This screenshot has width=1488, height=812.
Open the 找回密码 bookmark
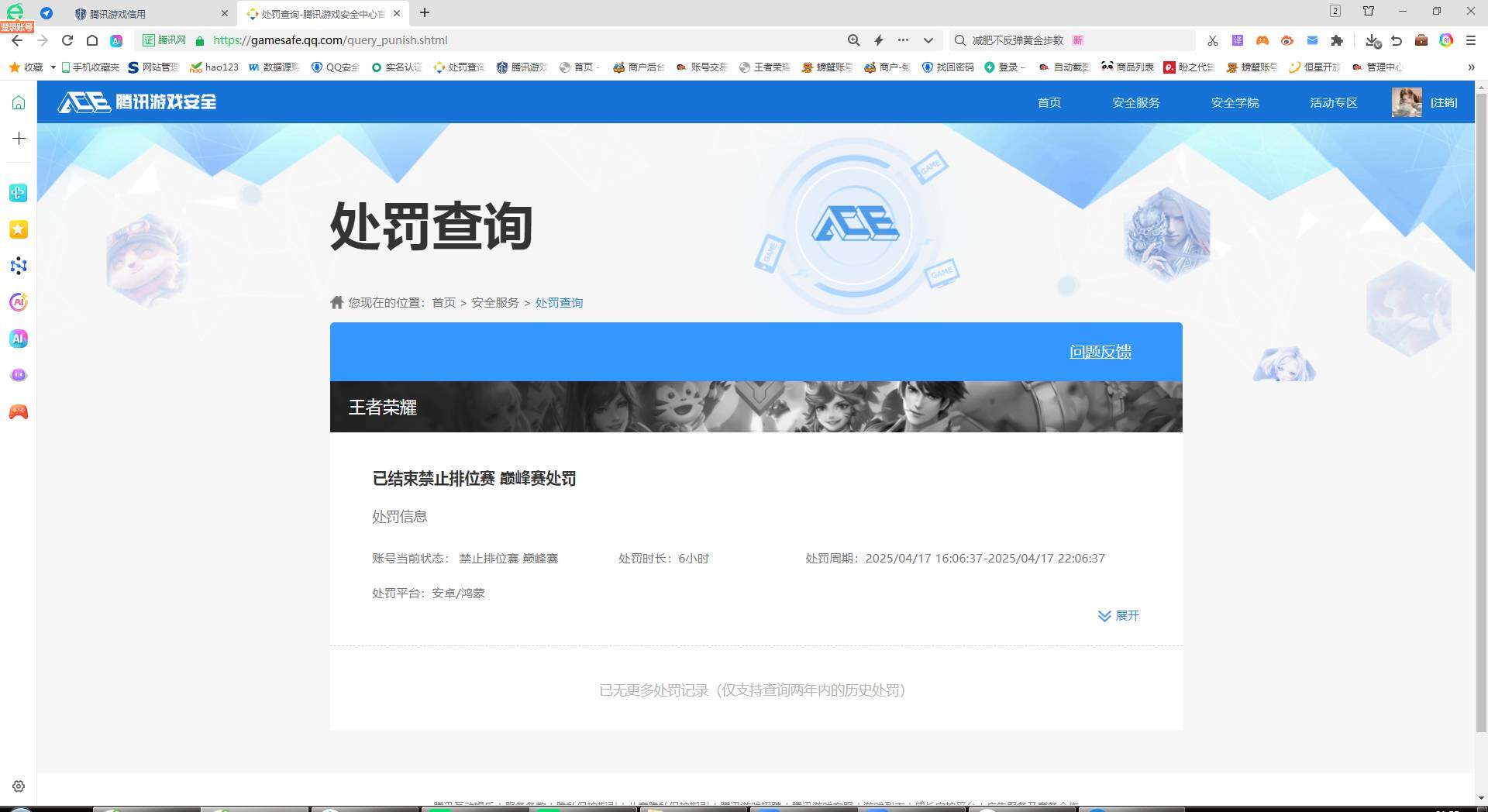click(948, 67)
